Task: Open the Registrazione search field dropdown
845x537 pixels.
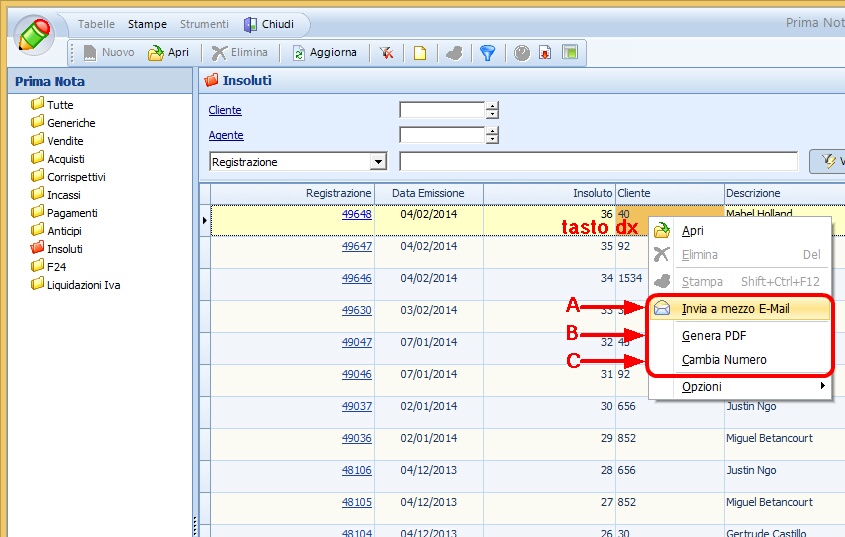Action: click(x=378, y=162)
